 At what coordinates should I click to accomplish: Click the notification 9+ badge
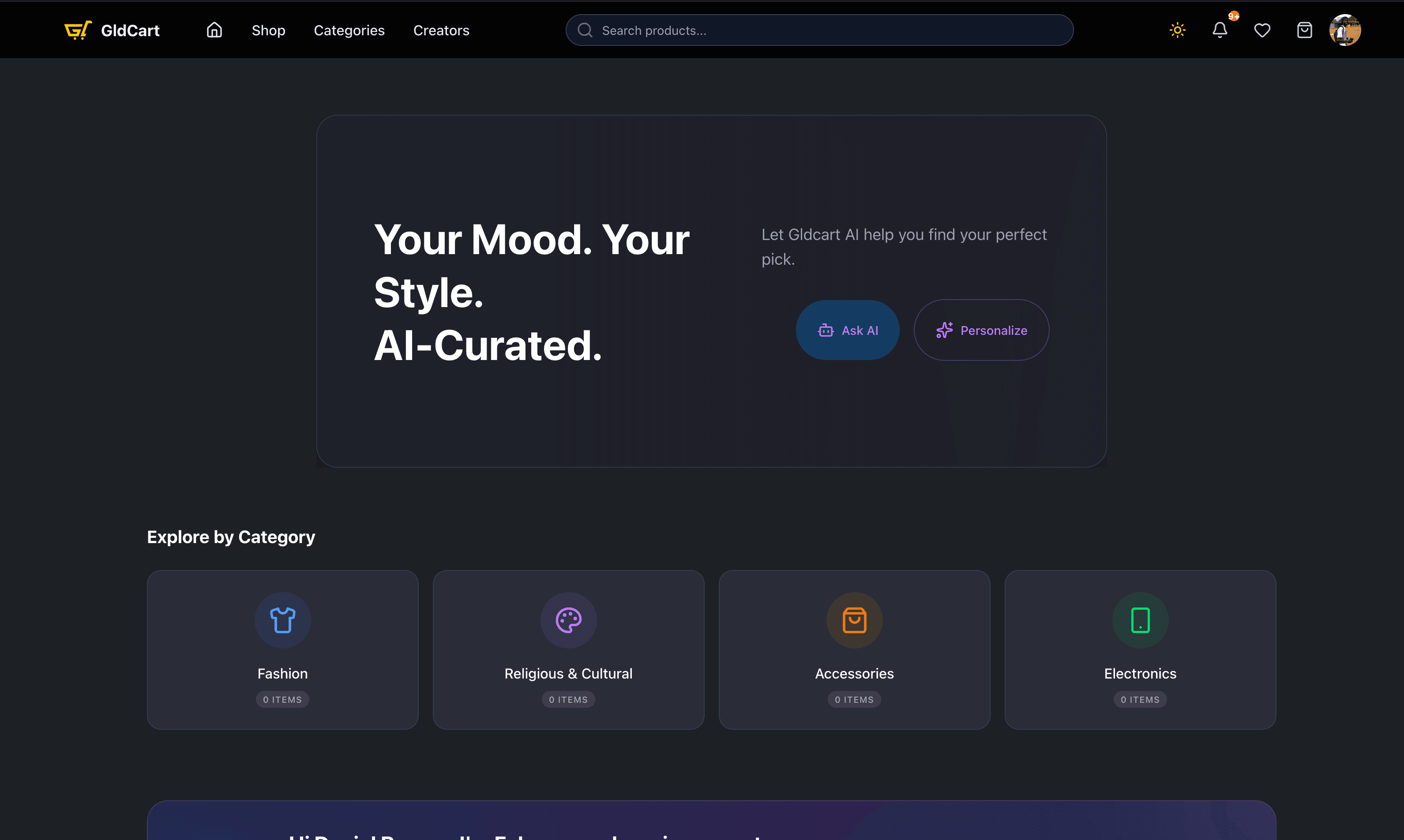[x=1234, y=16]
